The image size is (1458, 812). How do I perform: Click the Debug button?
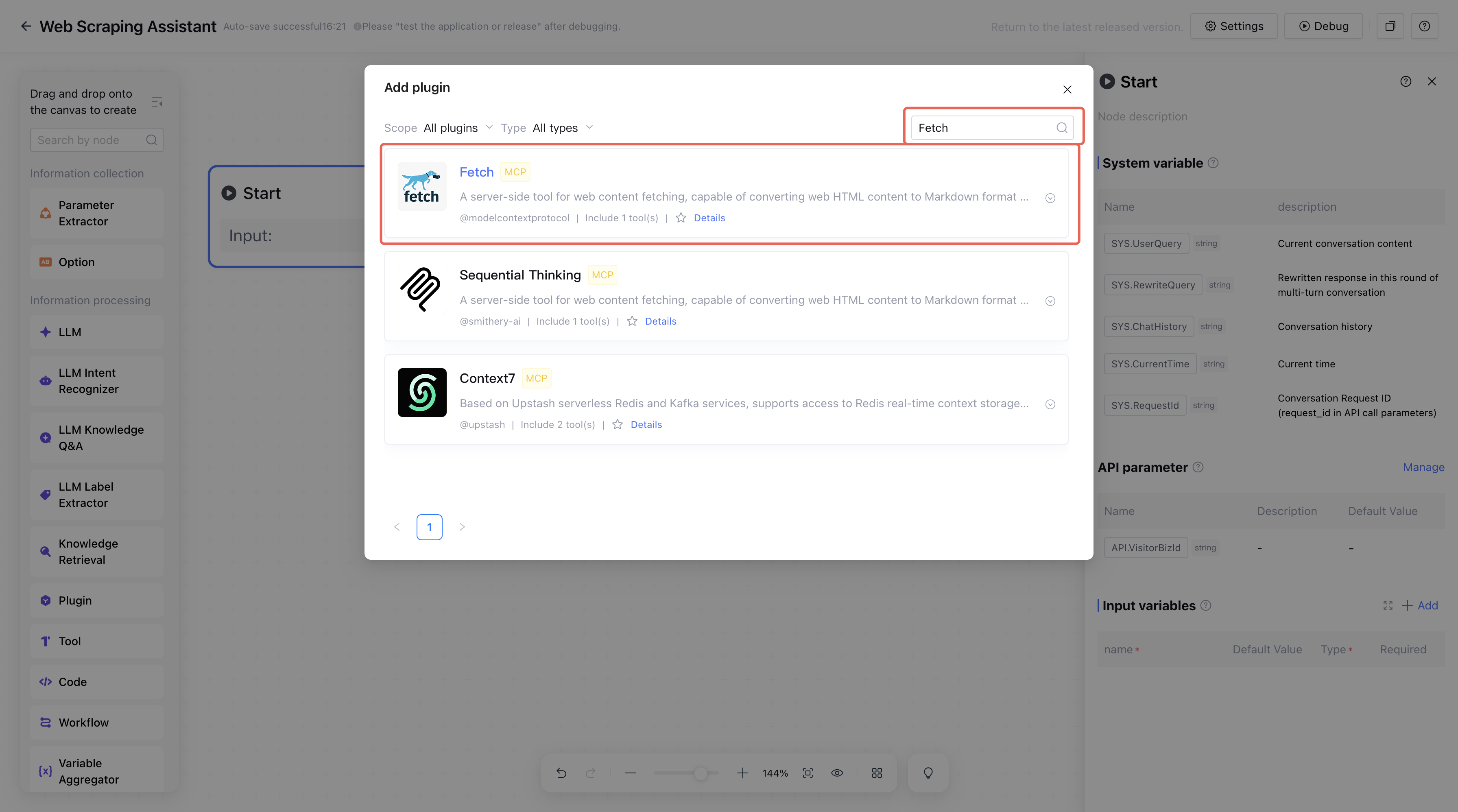point(1323,26)
